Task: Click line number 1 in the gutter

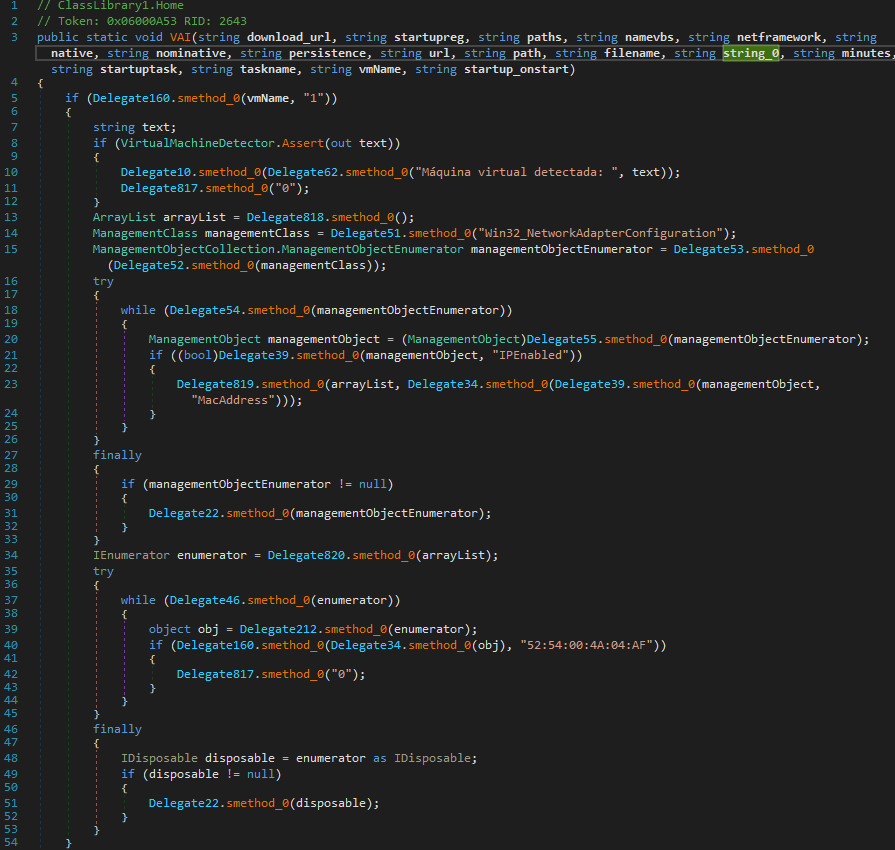Action: (x=14, y=6)
